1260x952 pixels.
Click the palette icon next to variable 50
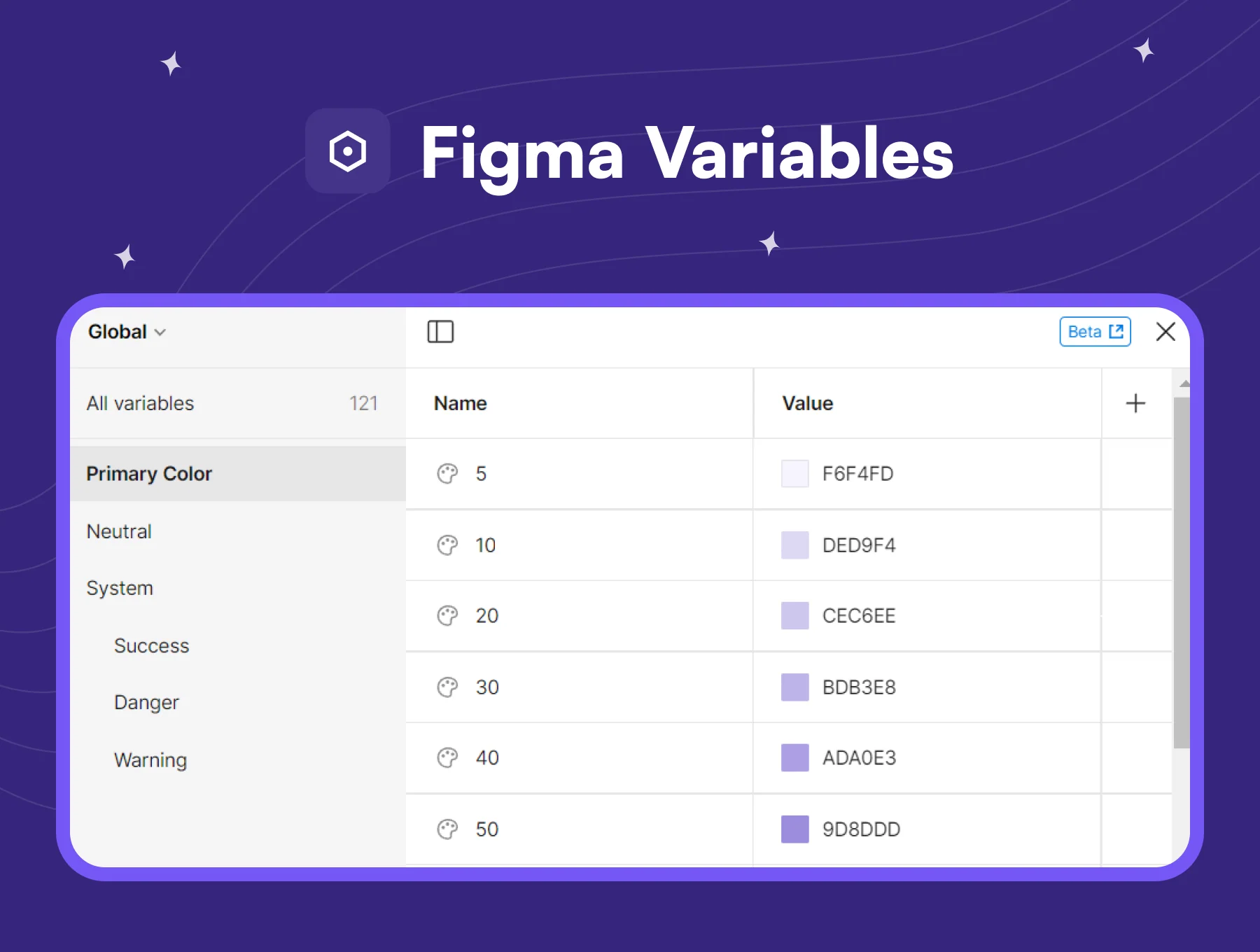point(447,829)
